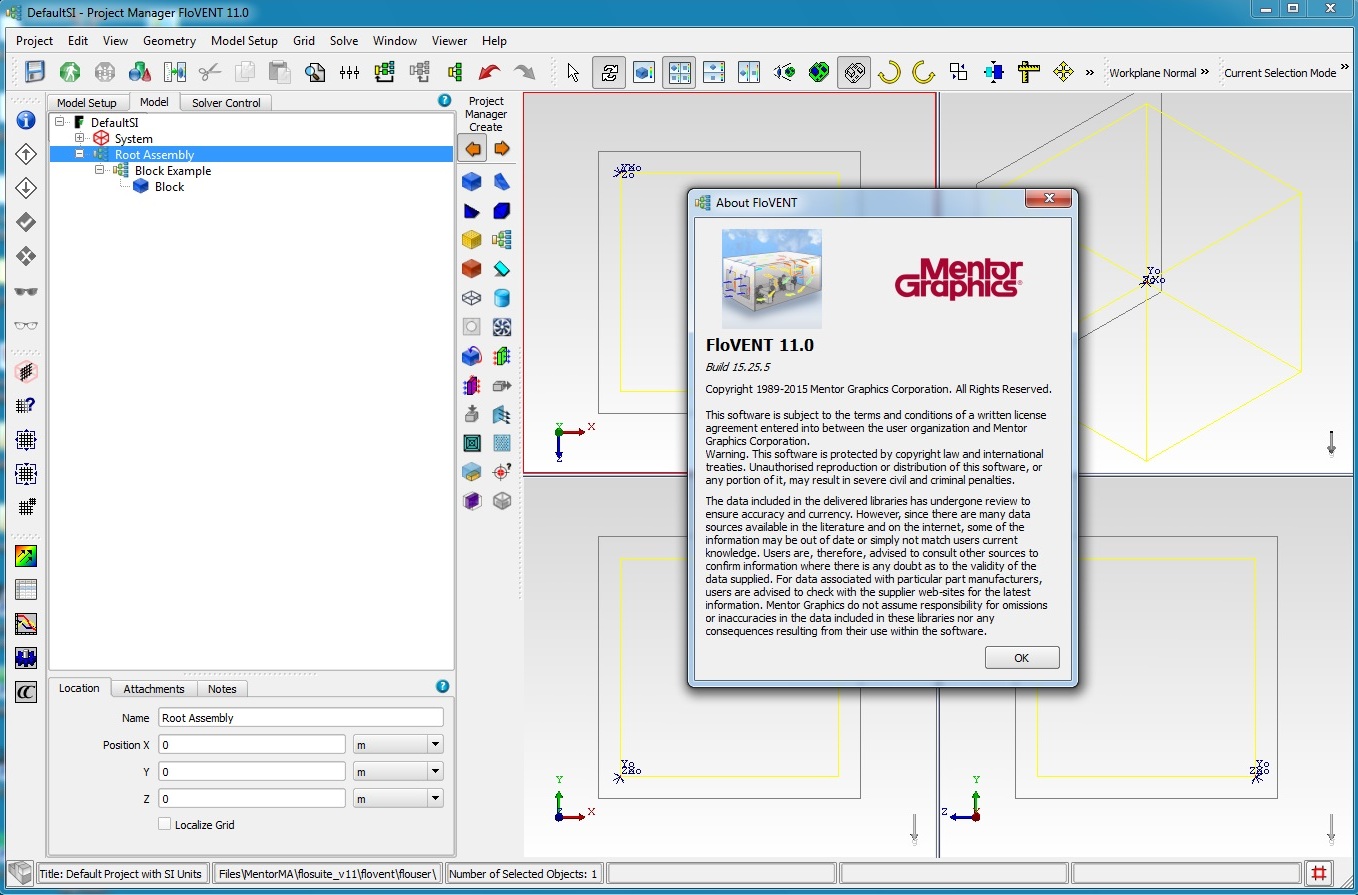Image resolution: width=1358 pixels, height=895 pixels.
Task: Click the scissors Cut icon
Action: [209, 72]
